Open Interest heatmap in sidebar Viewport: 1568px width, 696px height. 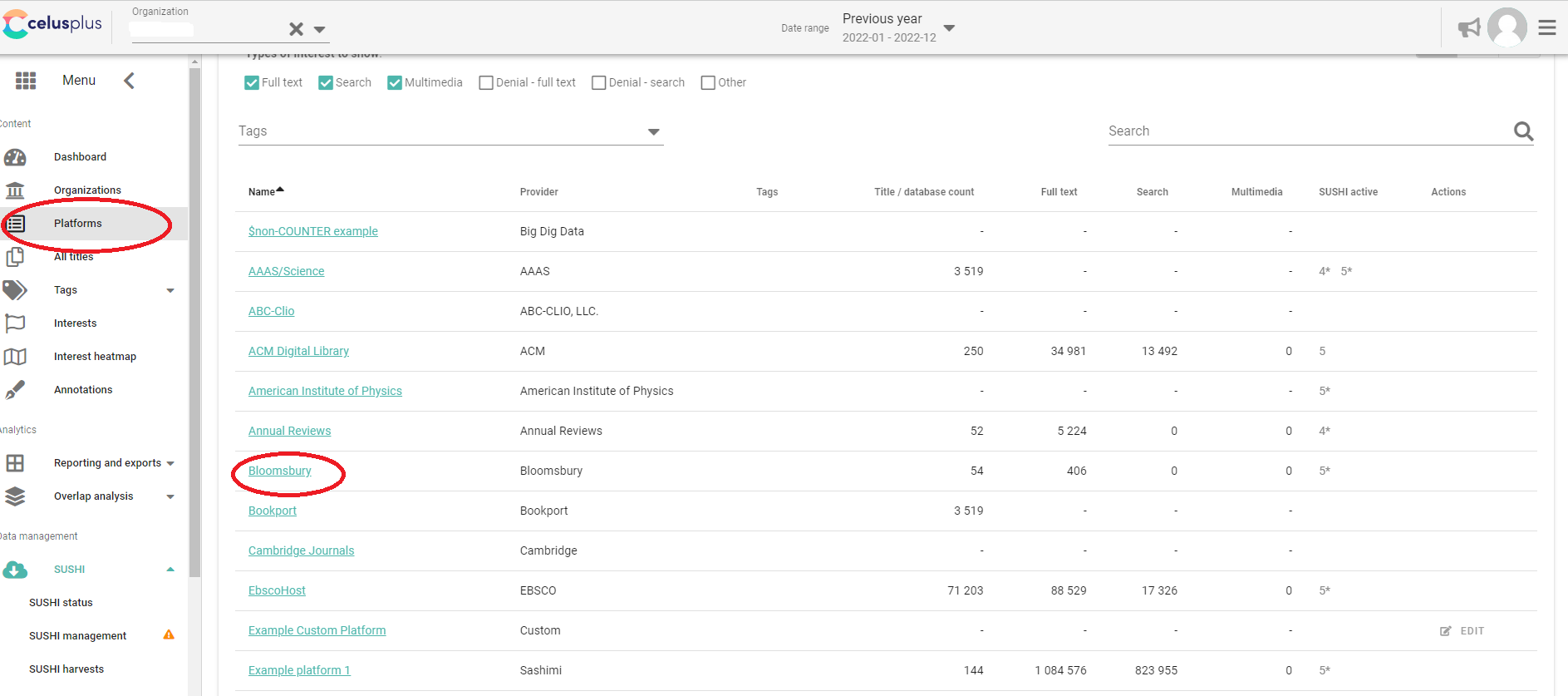(95, 357)
